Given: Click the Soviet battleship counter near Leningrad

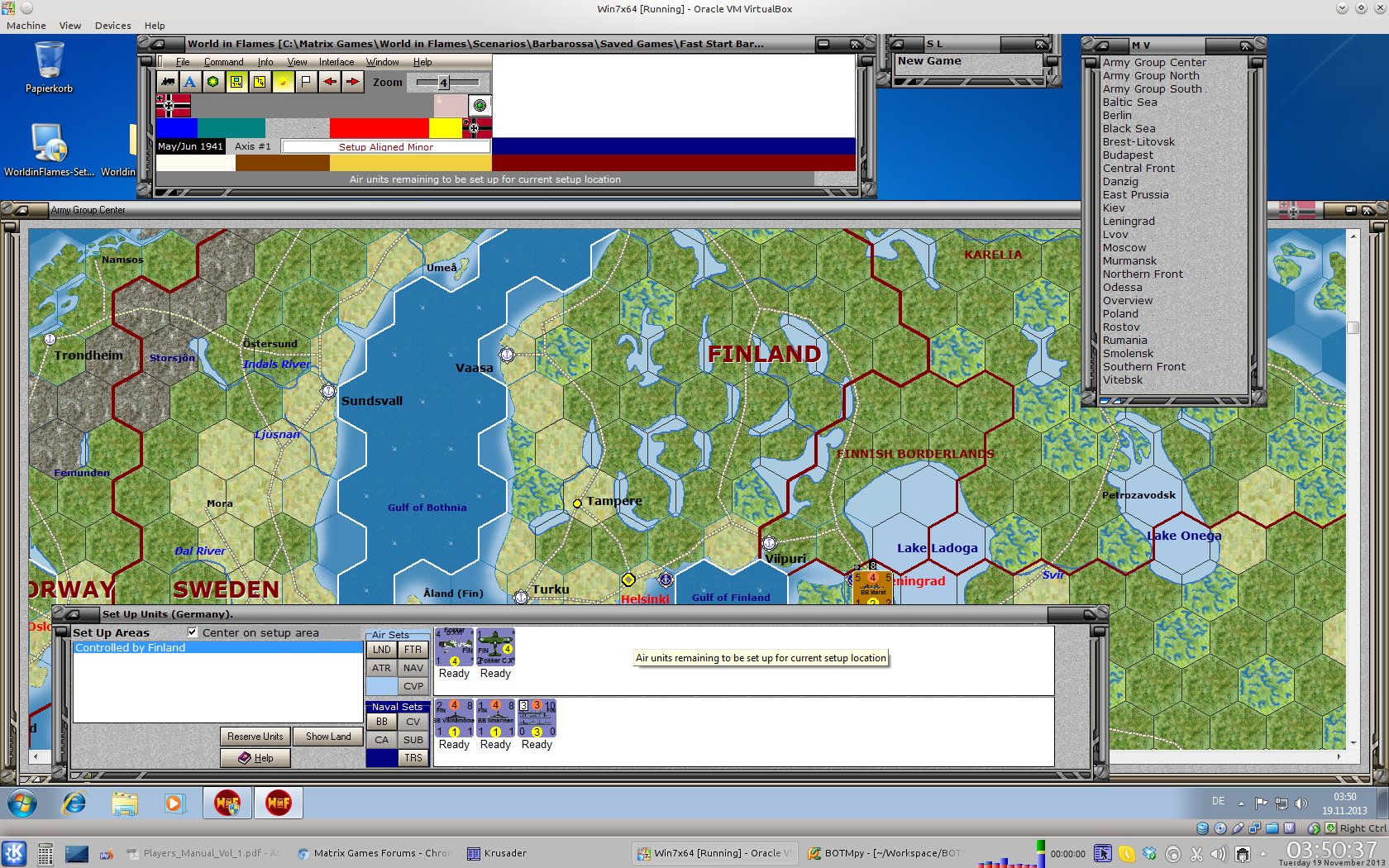Looking at the screenshot, I should [872, 587].
